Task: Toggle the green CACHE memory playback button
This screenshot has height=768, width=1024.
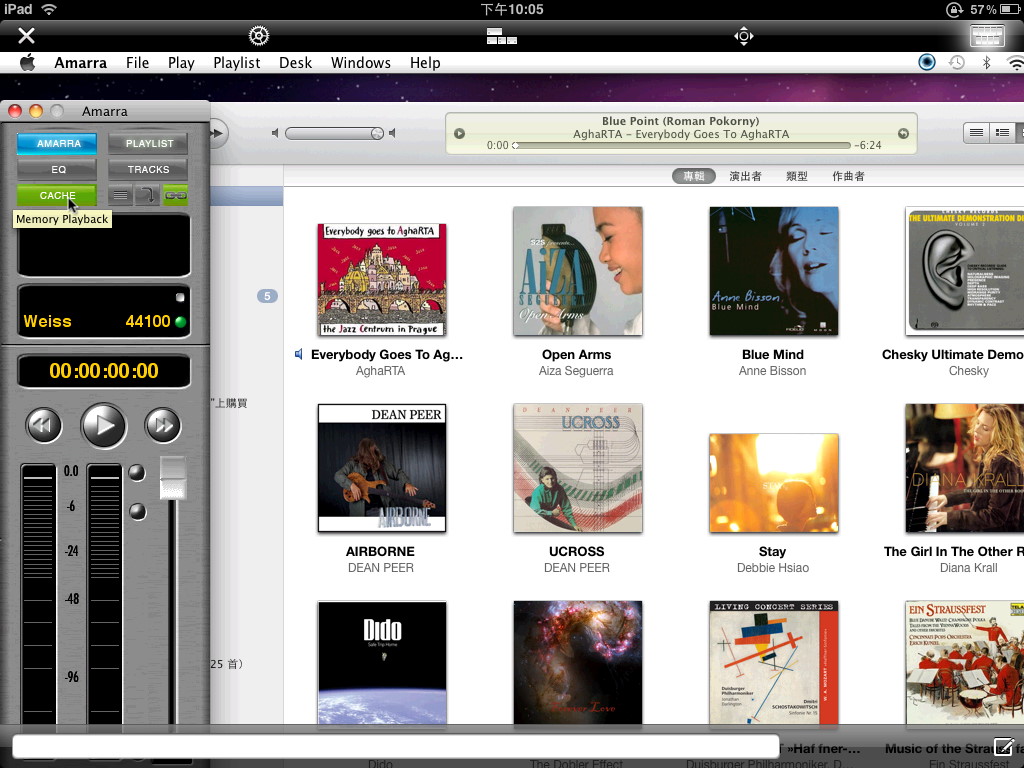Action: 57,195
